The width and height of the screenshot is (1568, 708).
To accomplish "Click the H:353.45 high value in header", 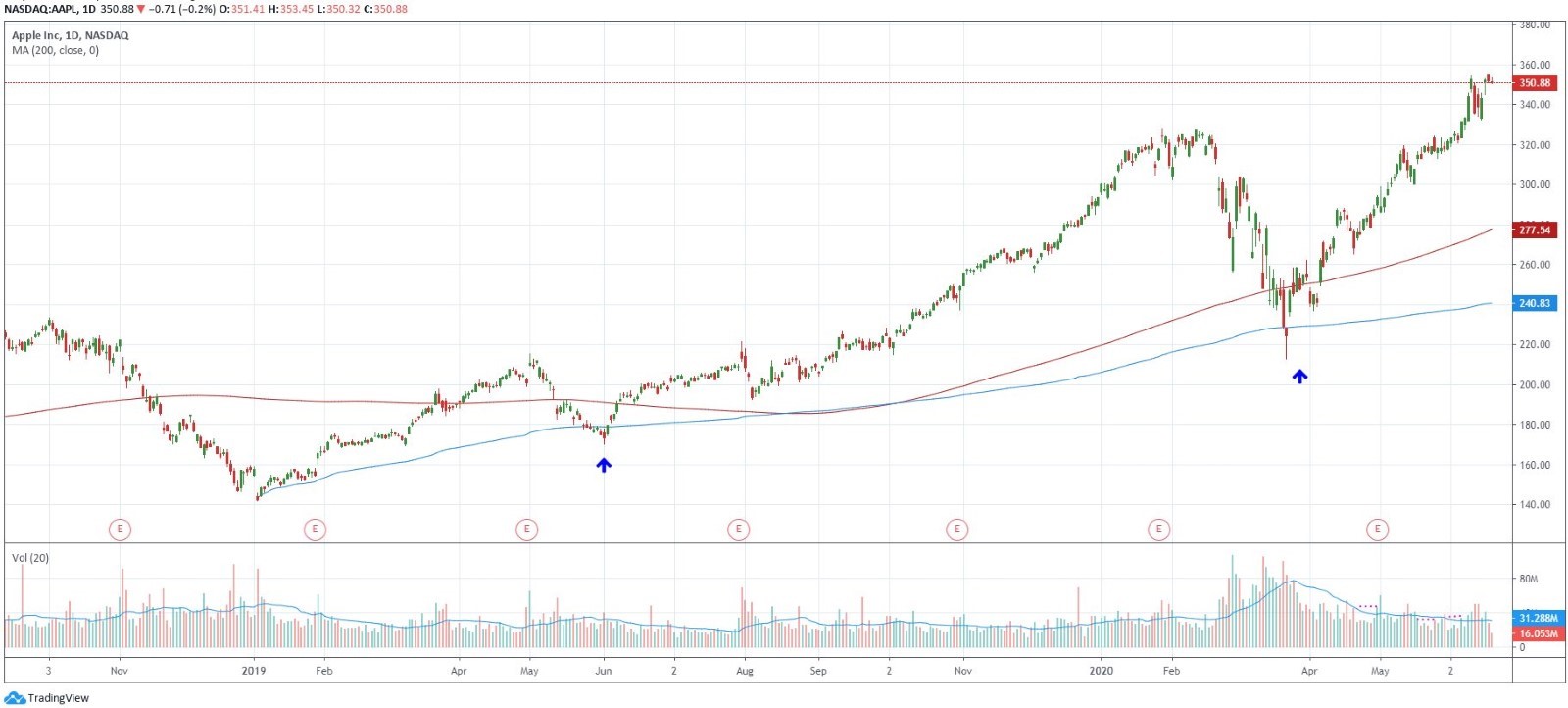I will [x=293, y=9].
